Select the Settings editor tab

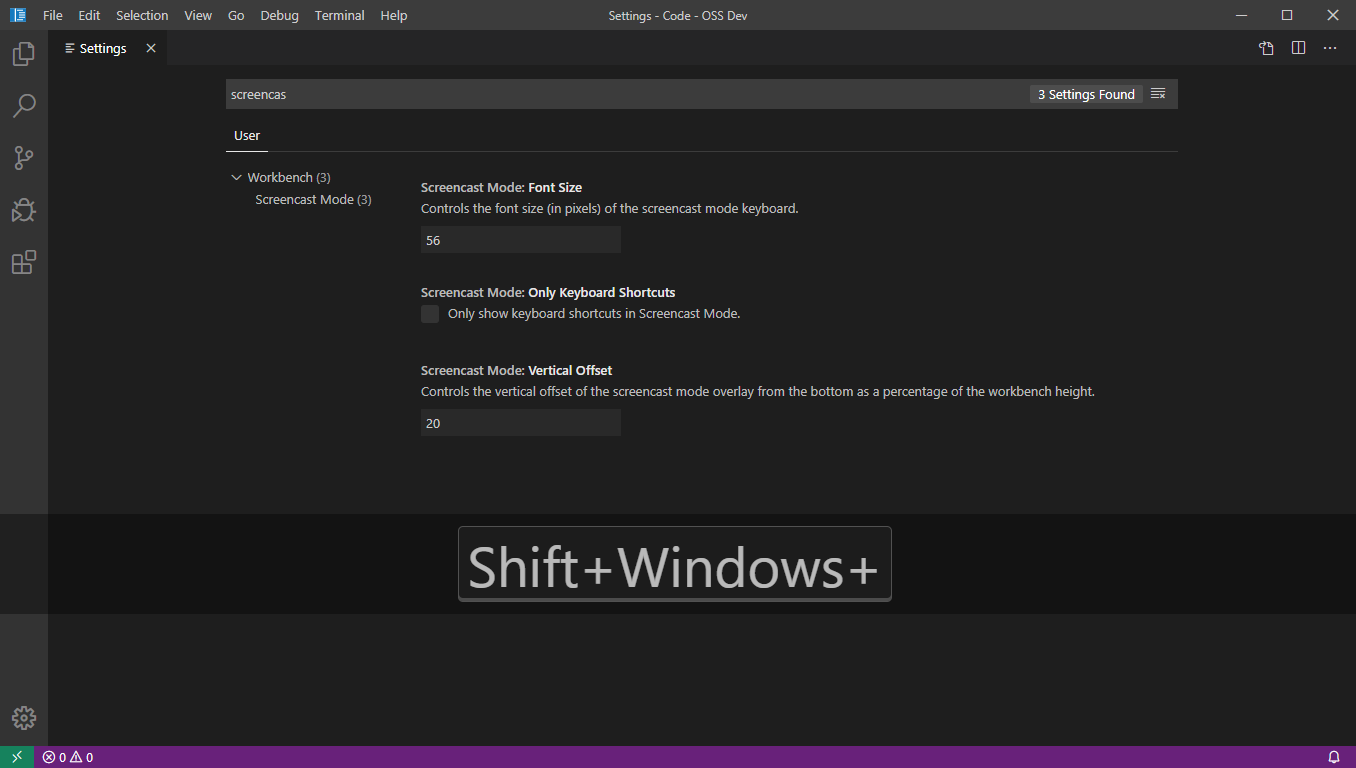(x=107, y=48)
